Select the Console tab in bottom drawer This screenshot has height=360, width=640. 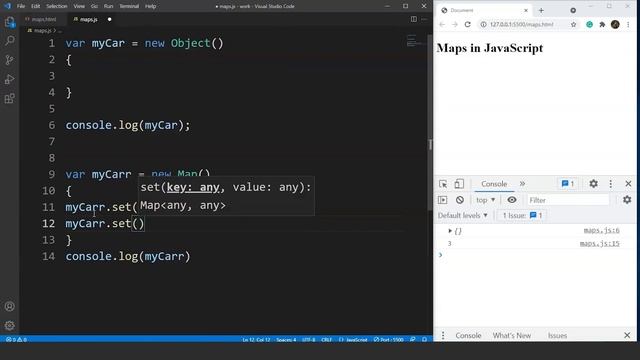click(x=468, y=336)
